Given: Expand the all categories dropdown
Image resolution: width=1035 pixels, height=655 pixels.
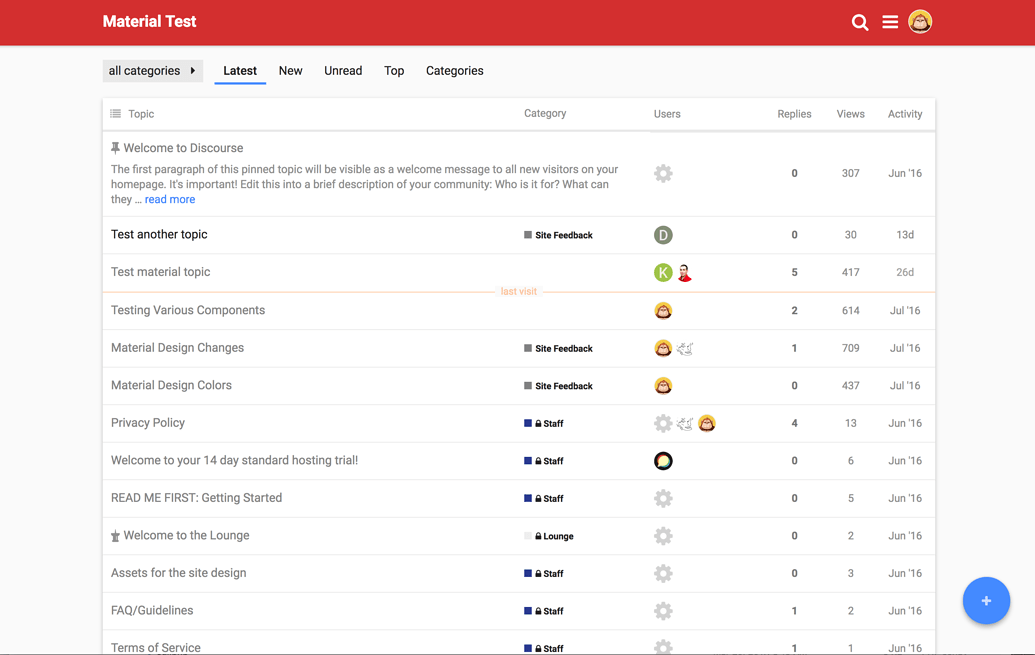Looking at the screenshot, I should click(152, 71).
